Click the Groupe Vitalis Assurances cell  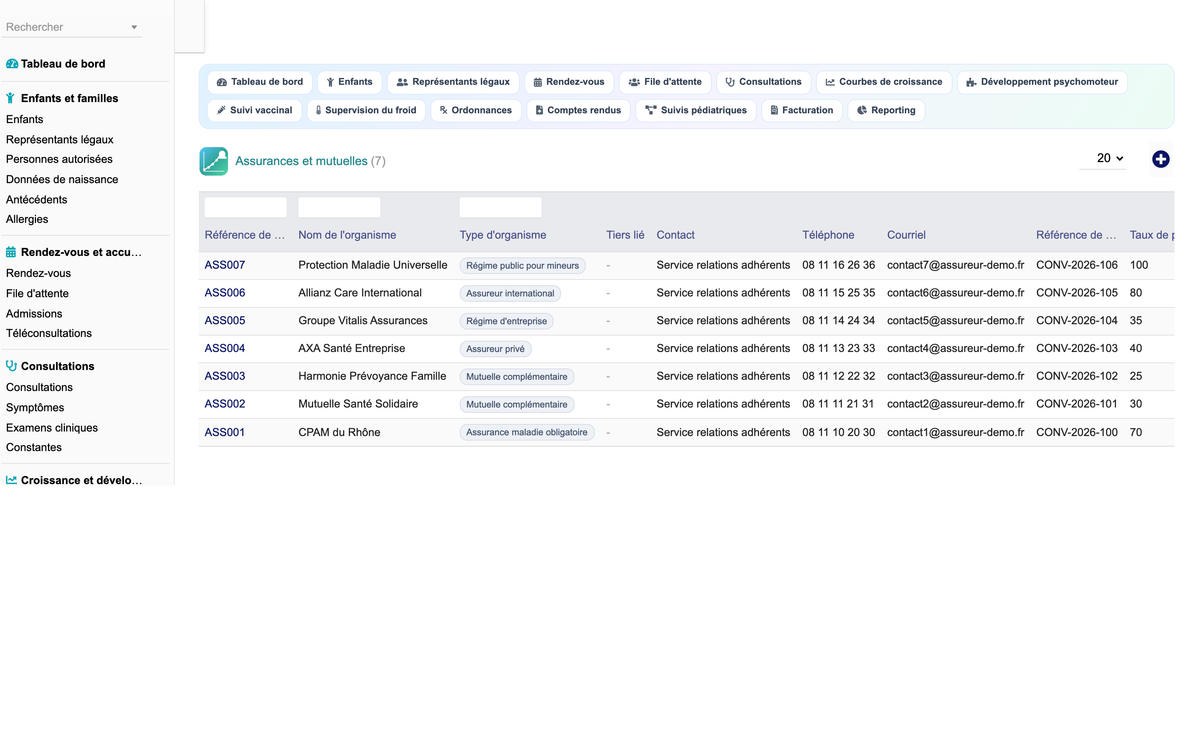point(363,321)
